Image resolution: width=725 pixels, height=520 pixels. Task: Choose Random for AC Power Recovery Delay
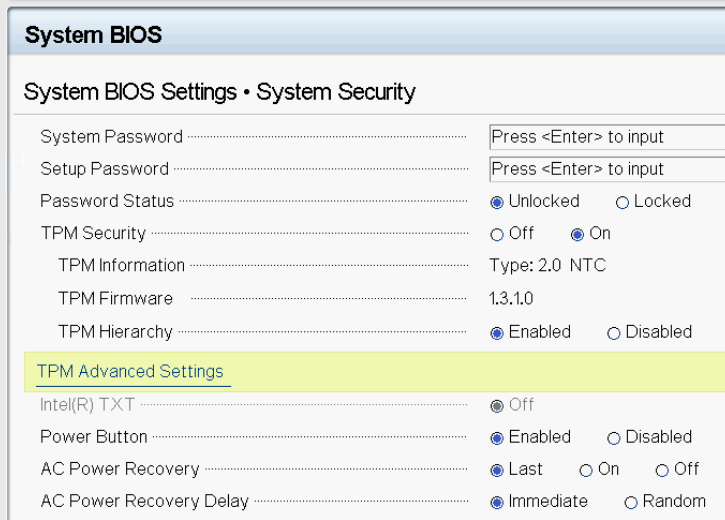pos(631,502)
